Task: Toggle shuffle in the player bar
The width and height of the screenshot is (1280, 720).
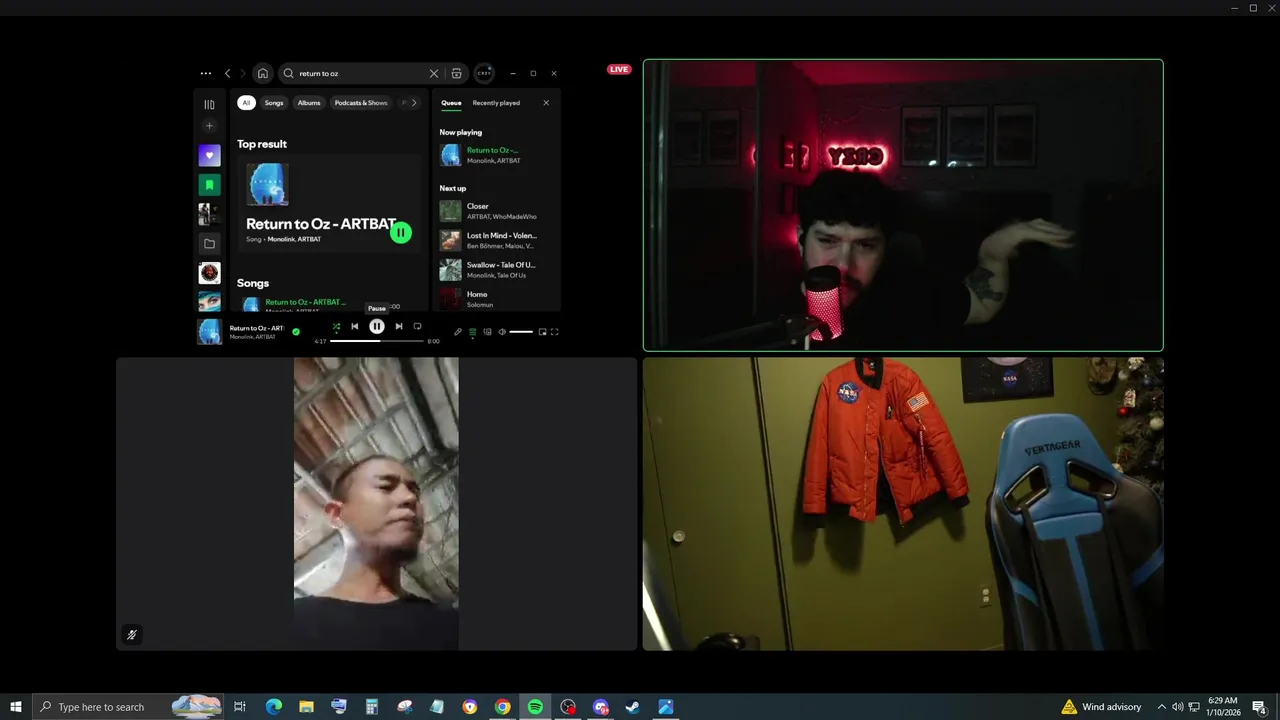Action: [336, 326]
